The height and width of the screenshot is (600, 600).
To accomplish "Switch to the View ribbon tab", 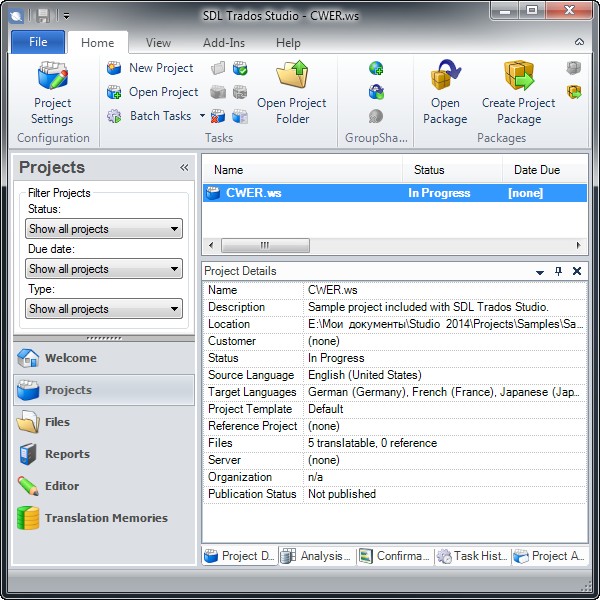I will coord(158,43).
